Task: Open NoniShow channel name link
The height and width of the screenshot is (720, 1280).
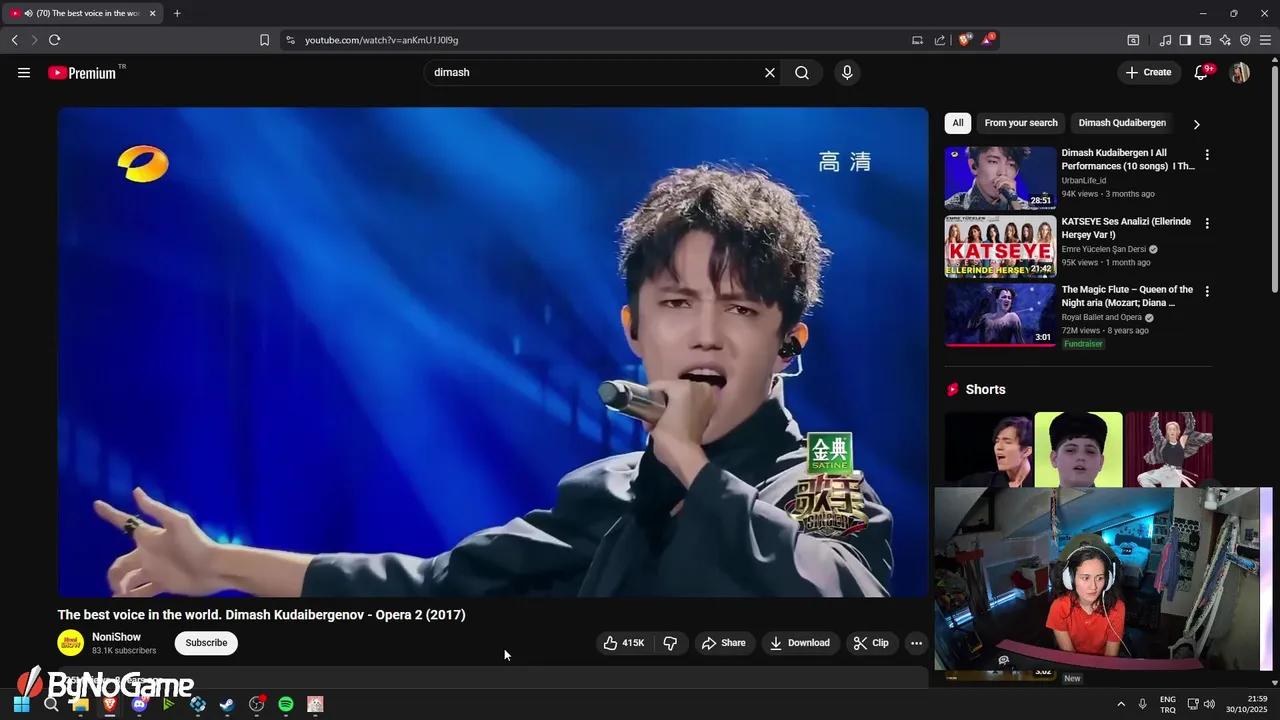Action: tap(116, 637)
